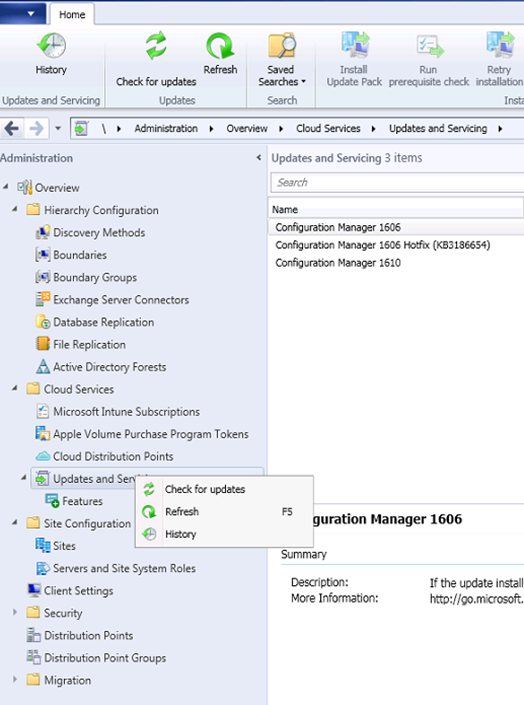Open Boundary Groups node

(86, 277)
